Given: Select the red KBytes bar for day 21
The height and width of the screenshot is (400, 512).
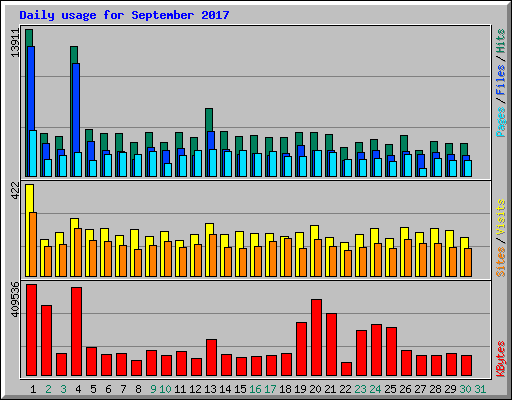Looking at the screenshot, I should click(331, 344).
